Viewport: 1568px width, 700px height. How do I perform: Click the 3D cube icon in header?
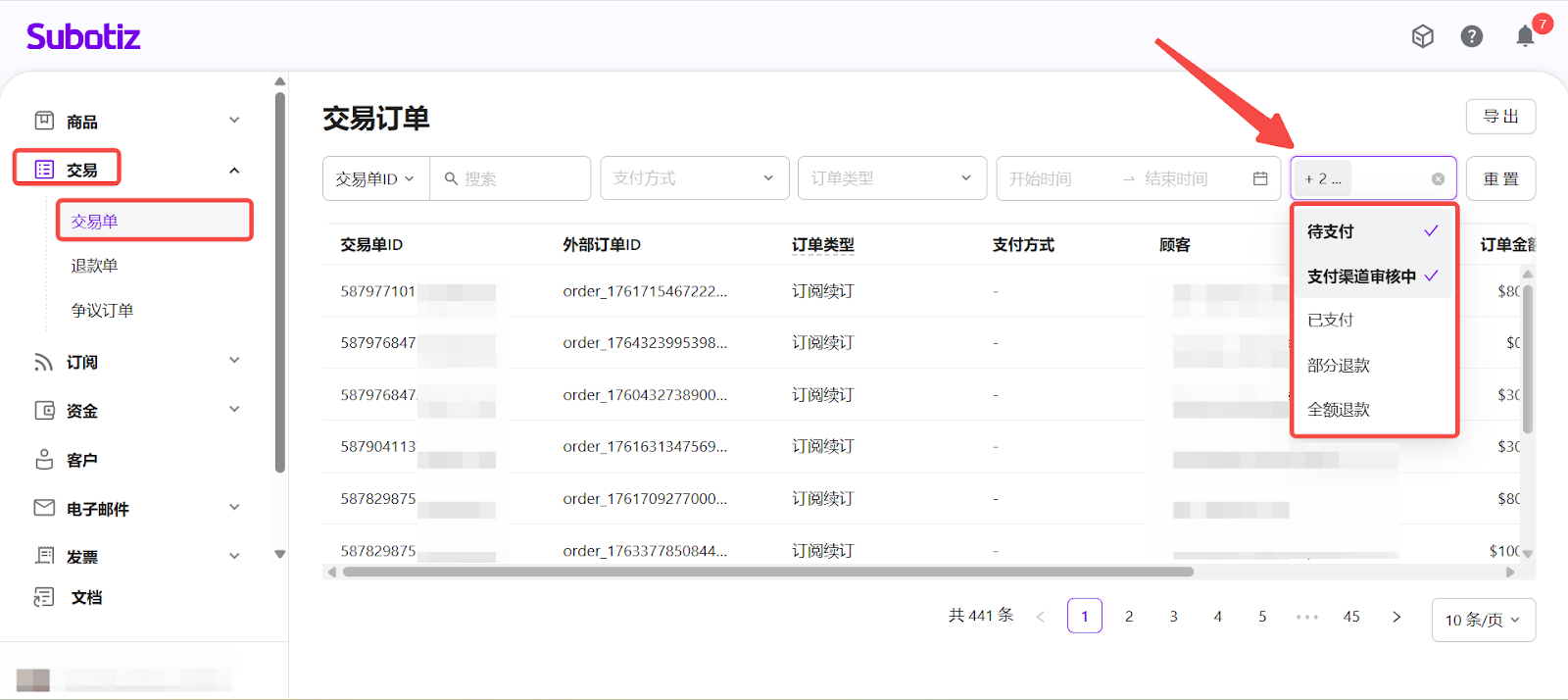(x=1422, y=37)
